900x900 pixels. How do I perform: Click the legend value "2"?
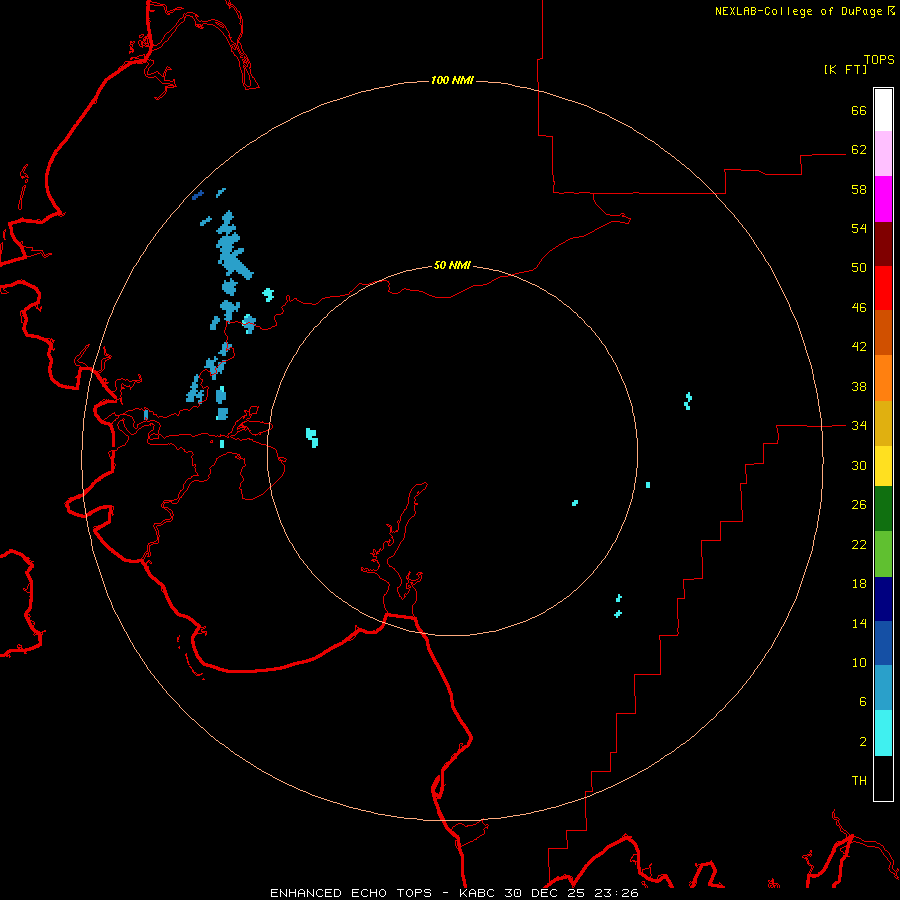pyautogui.click(x=863, y=741)
